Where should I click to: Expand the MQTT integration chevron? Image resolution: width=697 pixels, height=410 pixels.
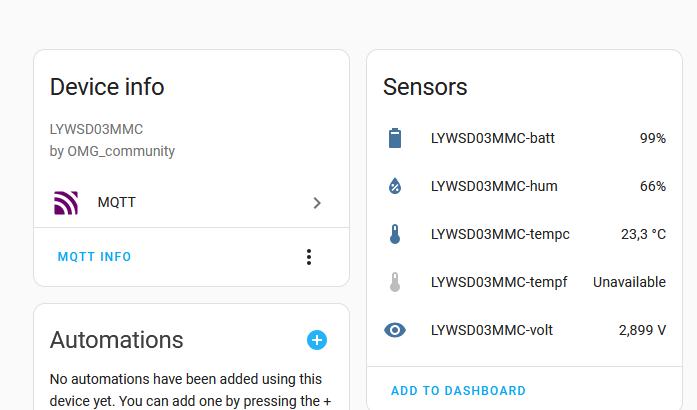click(x=317, y=203)
